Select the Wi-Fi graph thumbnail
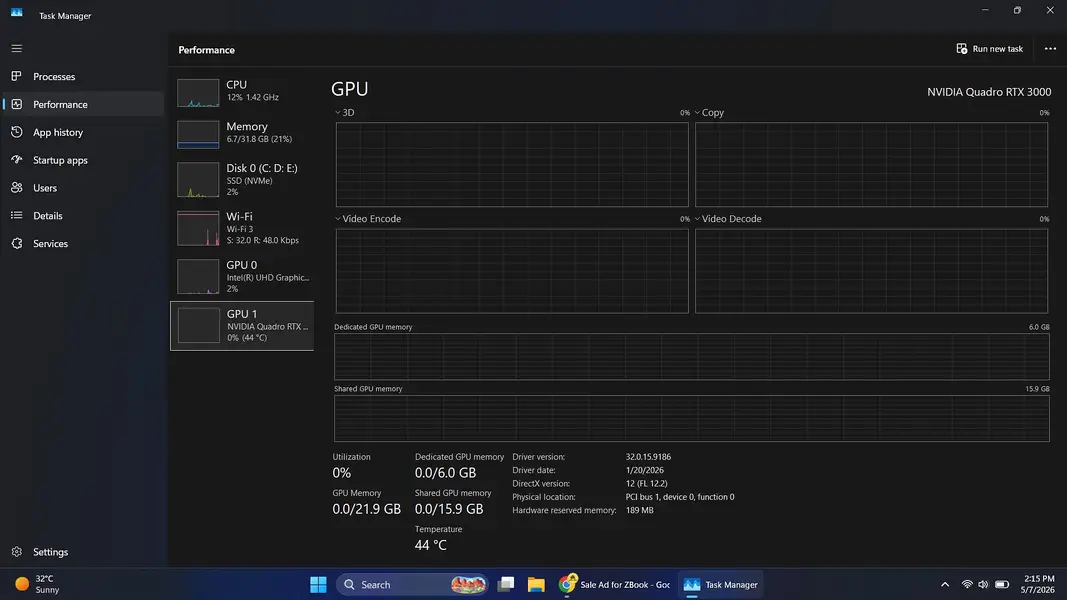The height and width of the screenshot is (600, 1067). (198, 228)
